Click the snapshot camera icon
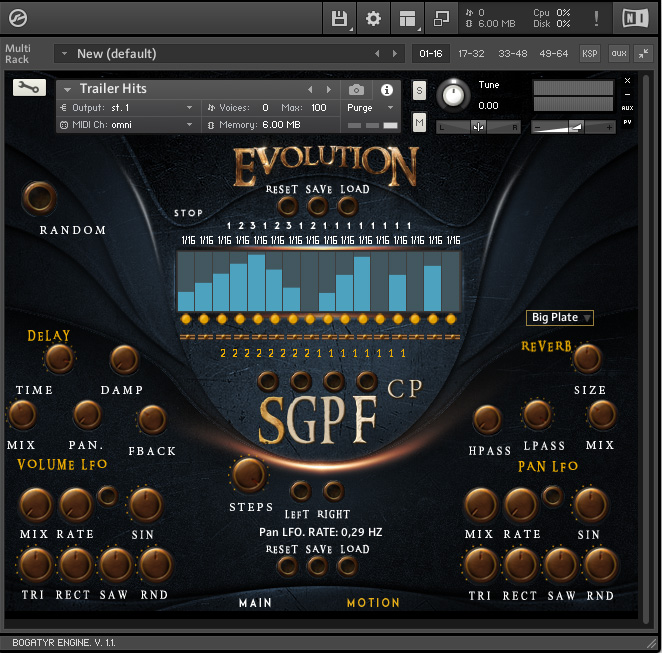Screen dimensions: 662x653 pyautogui.click(x=356, y=89)
